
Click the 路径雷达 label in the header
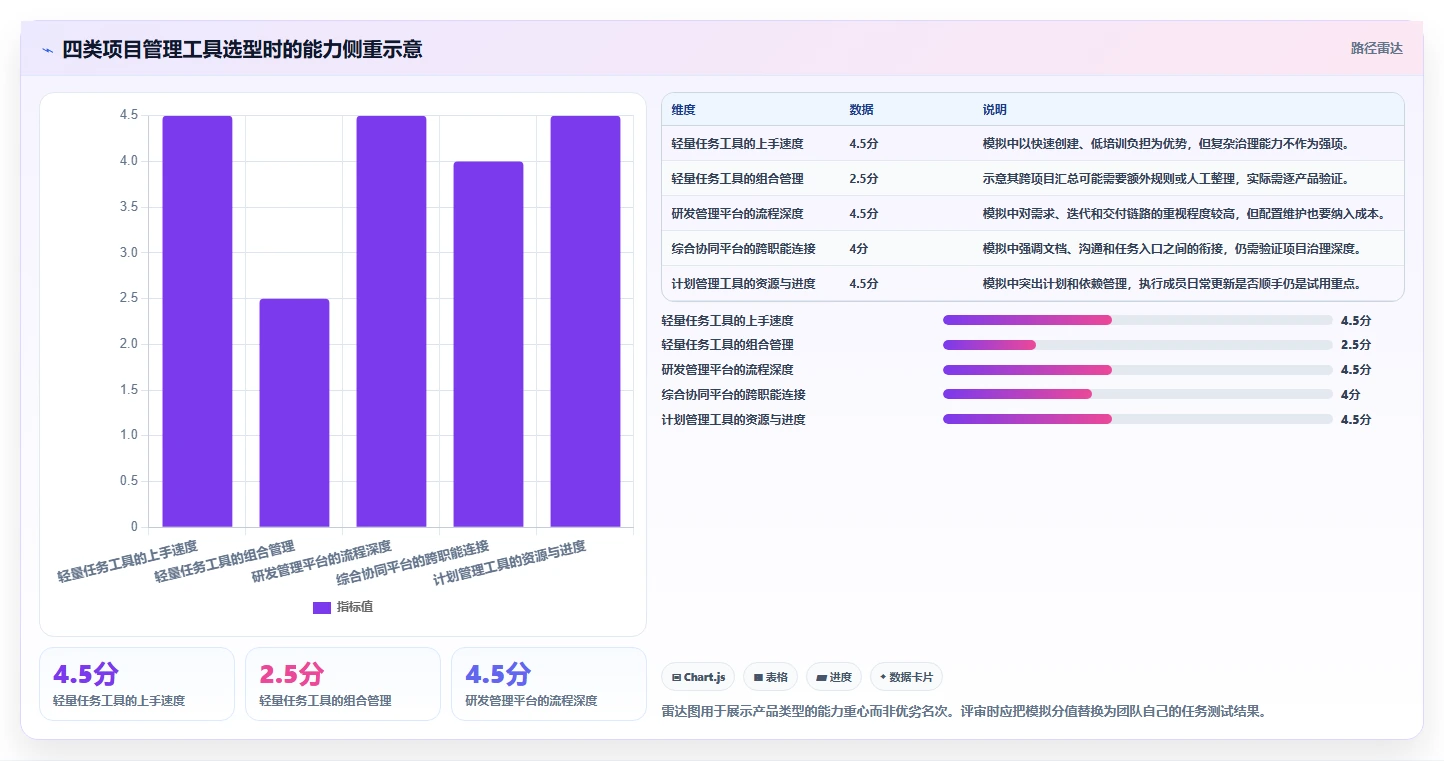click(1376, 48)
